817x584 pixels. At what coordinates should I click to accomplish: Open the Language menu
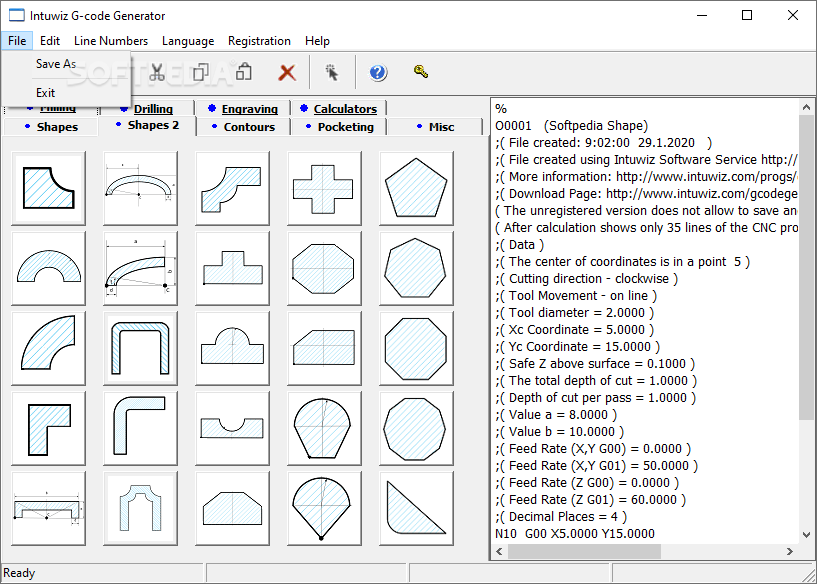188,41
